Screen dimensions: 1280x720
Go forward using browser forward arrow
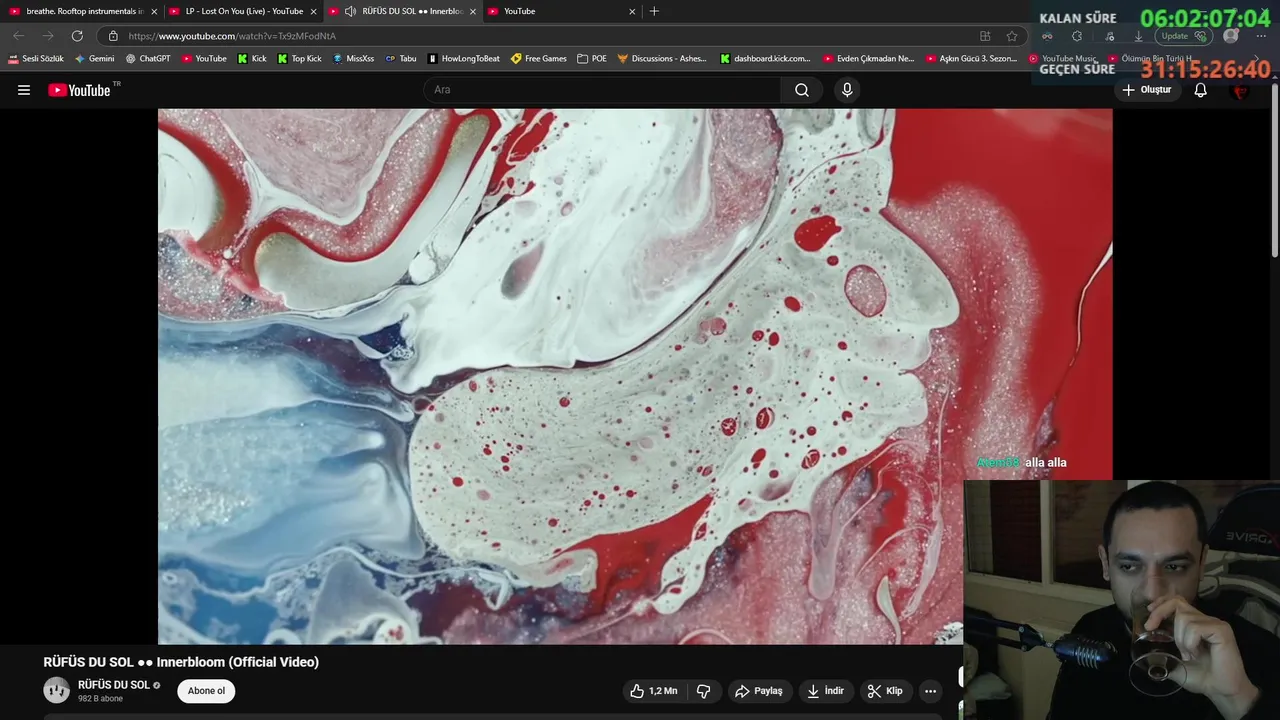(x=47, y=36)
